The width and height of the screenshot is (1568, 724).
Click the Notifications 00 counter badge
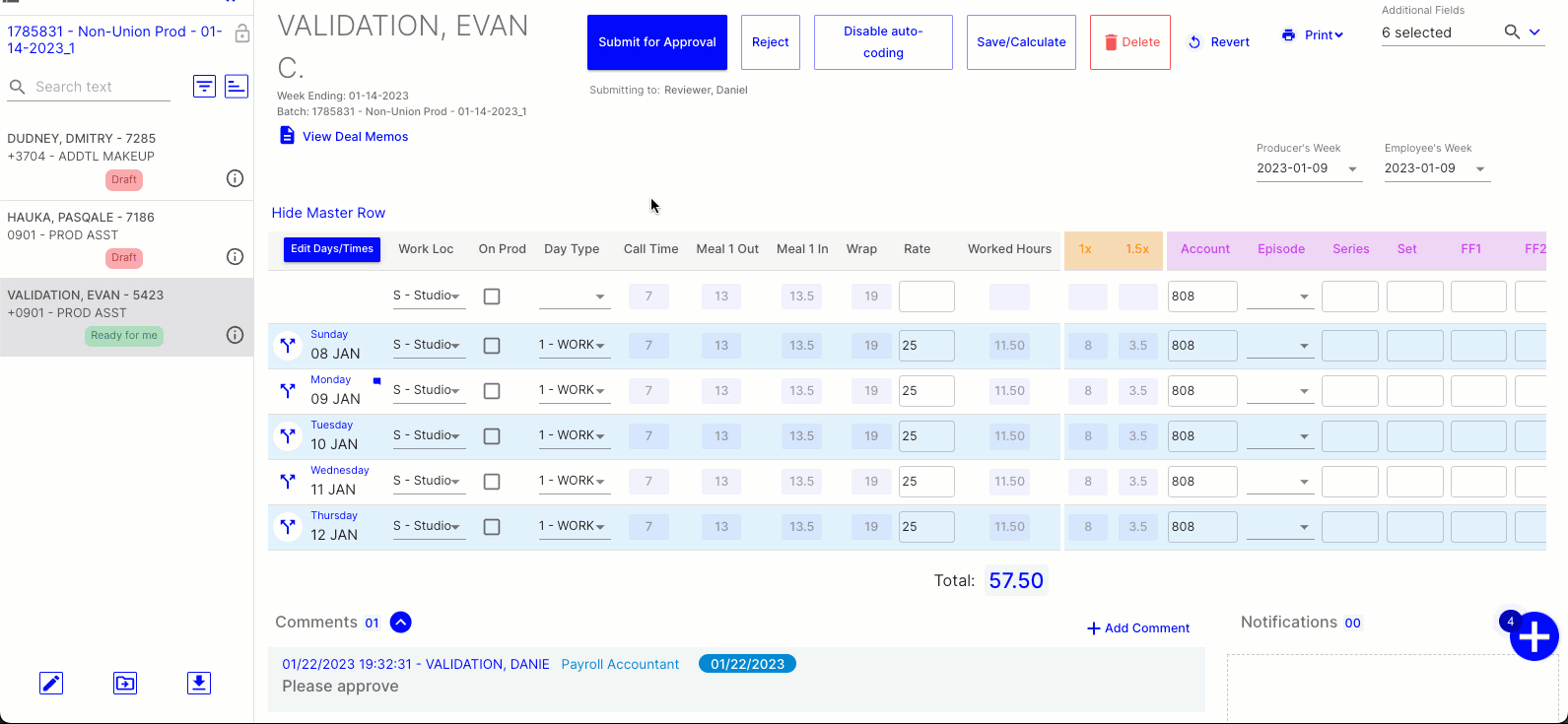click(1352, 624)
